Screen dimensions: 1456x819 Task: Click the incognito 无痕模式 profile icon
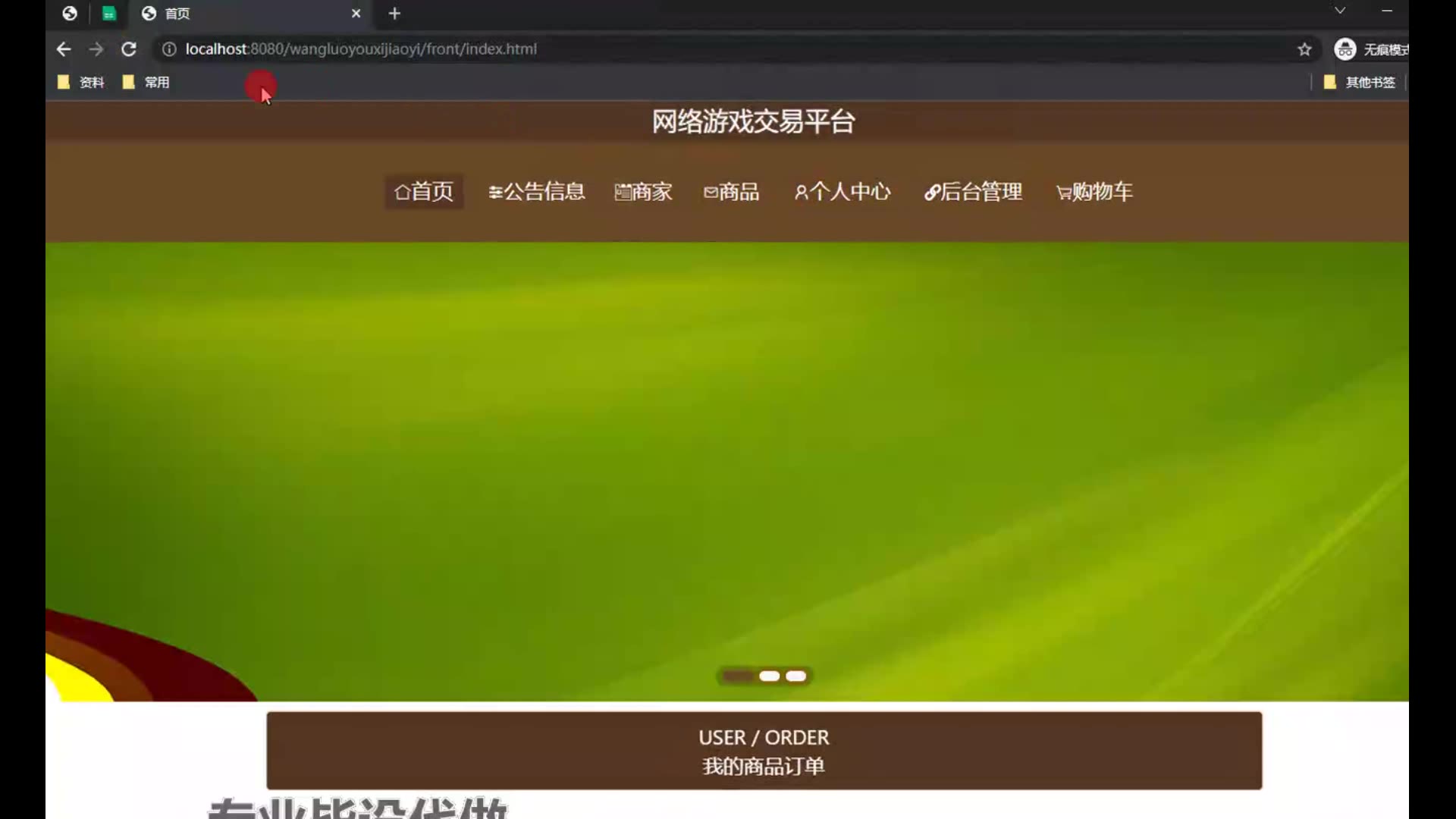pyautogui.click(x=1345, y=49)
